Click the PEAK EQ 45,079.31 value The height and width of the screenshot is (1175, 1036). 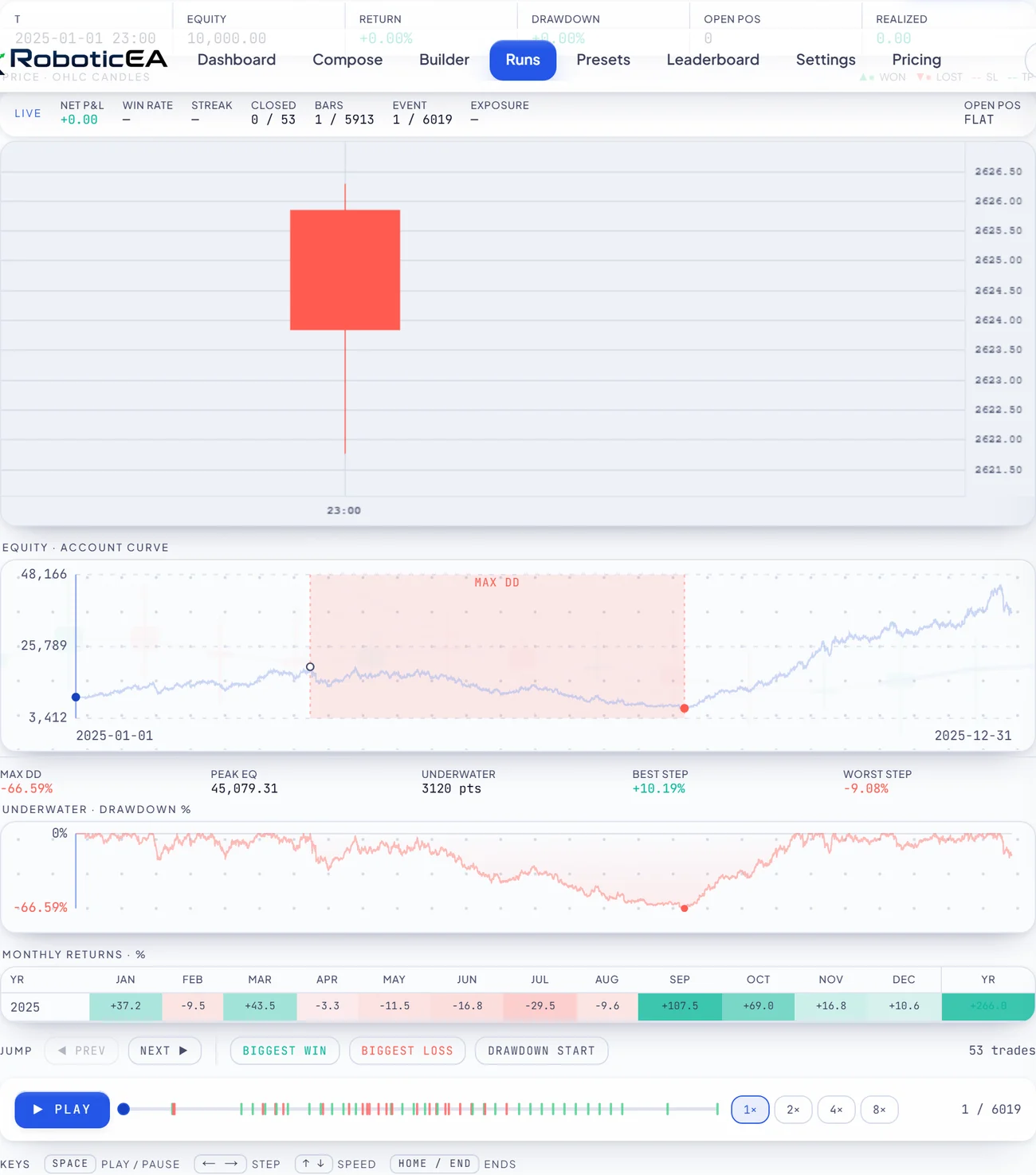(x=245, y=788)
